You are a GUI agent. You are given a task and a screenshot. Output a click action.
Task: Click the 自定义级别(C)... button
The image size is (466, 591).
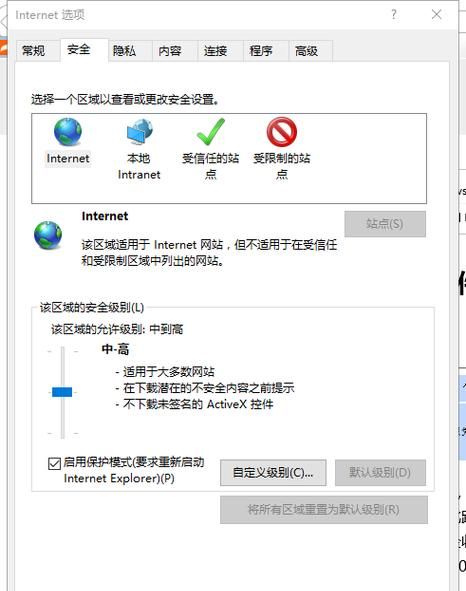tap(273, 472)
